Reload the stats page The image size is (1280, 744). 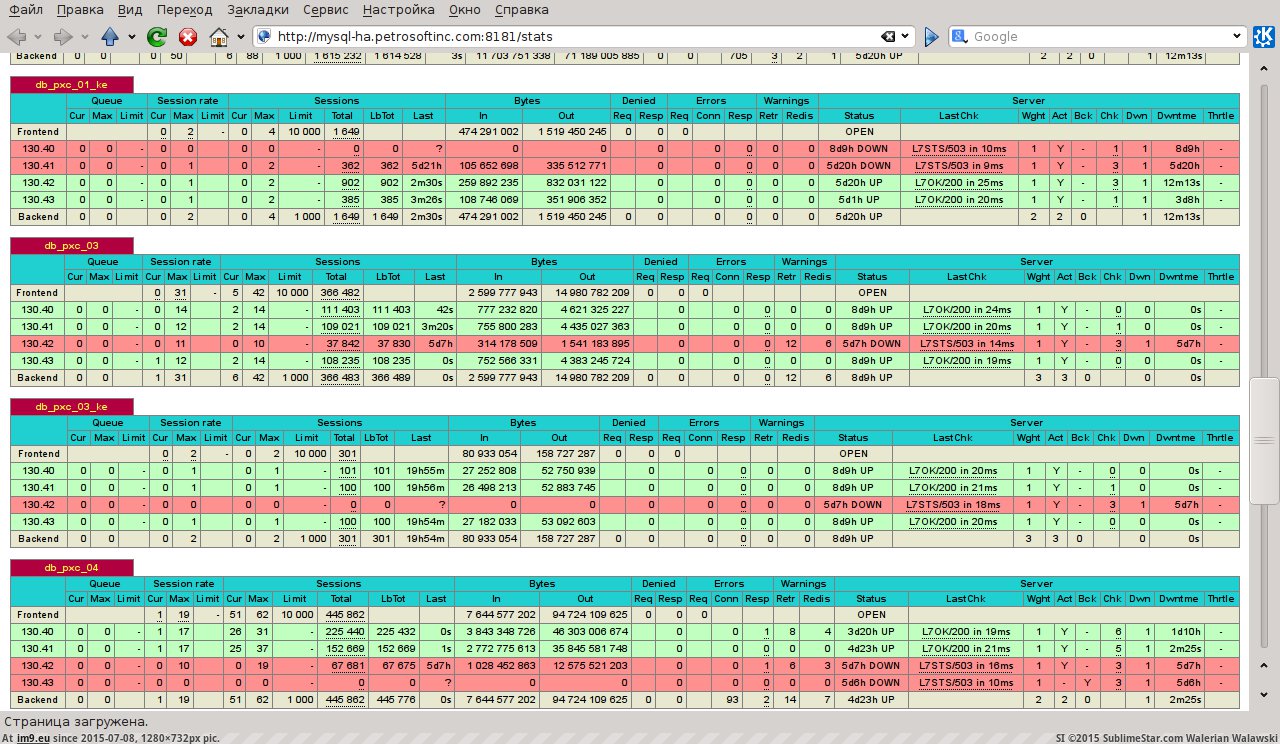pyautogui.click(x=157, y=37)
